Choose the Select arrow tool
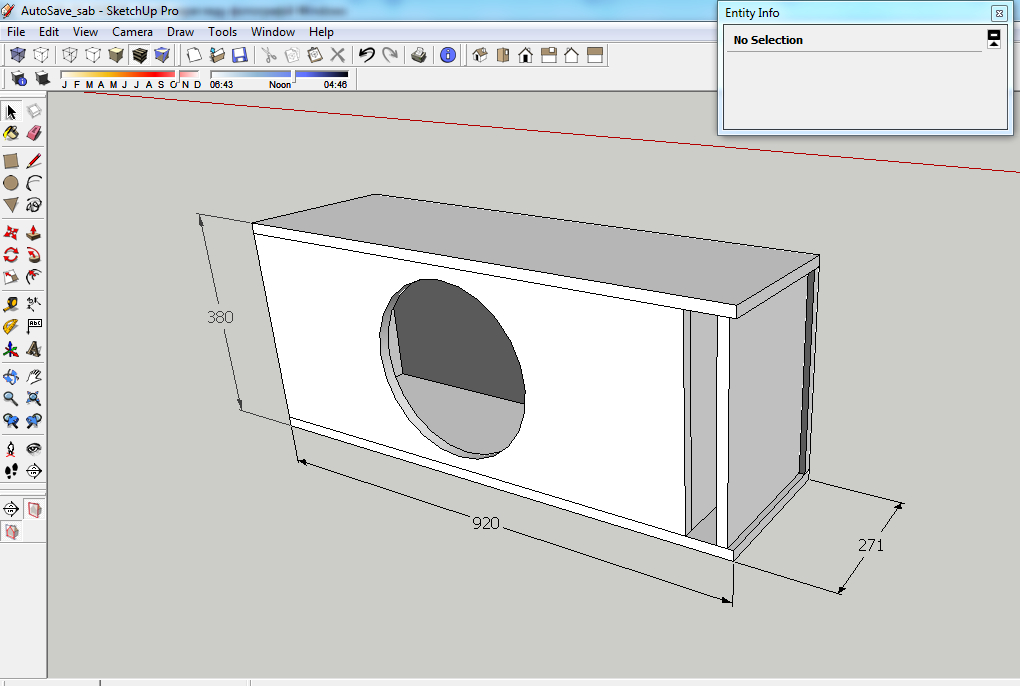1020x686 pixels. 11,112
